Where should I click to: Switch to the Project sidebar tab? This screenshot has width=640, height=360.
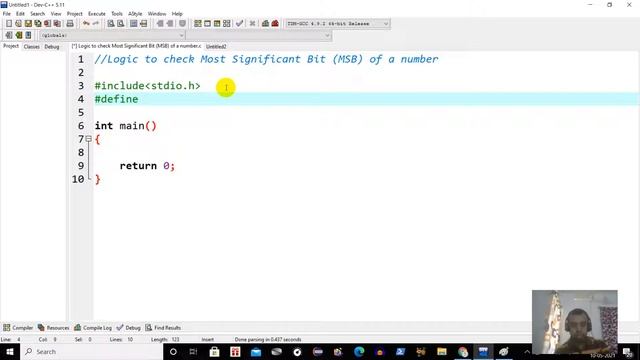11,46
